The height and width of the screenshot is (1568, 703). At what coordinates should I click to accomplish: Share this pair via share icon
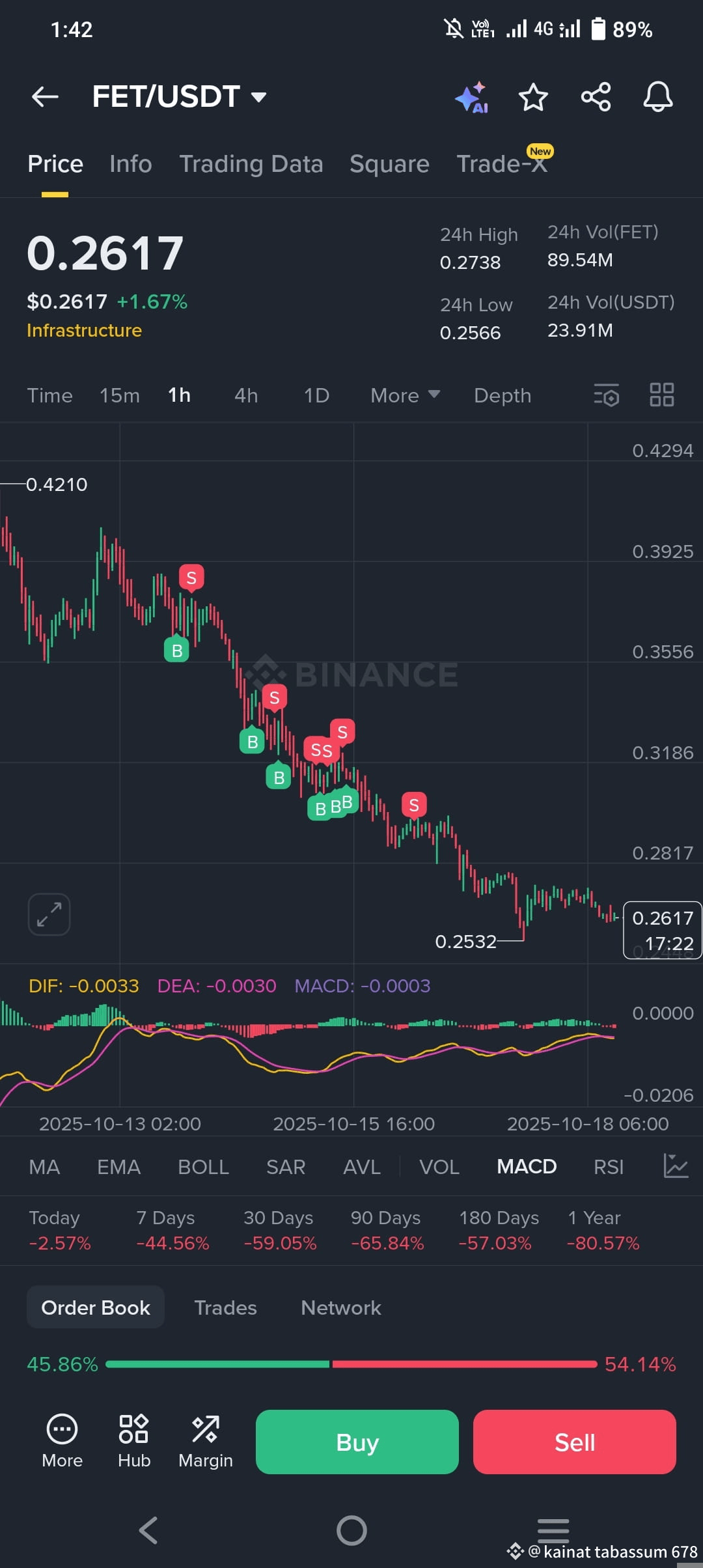[596, 97]
